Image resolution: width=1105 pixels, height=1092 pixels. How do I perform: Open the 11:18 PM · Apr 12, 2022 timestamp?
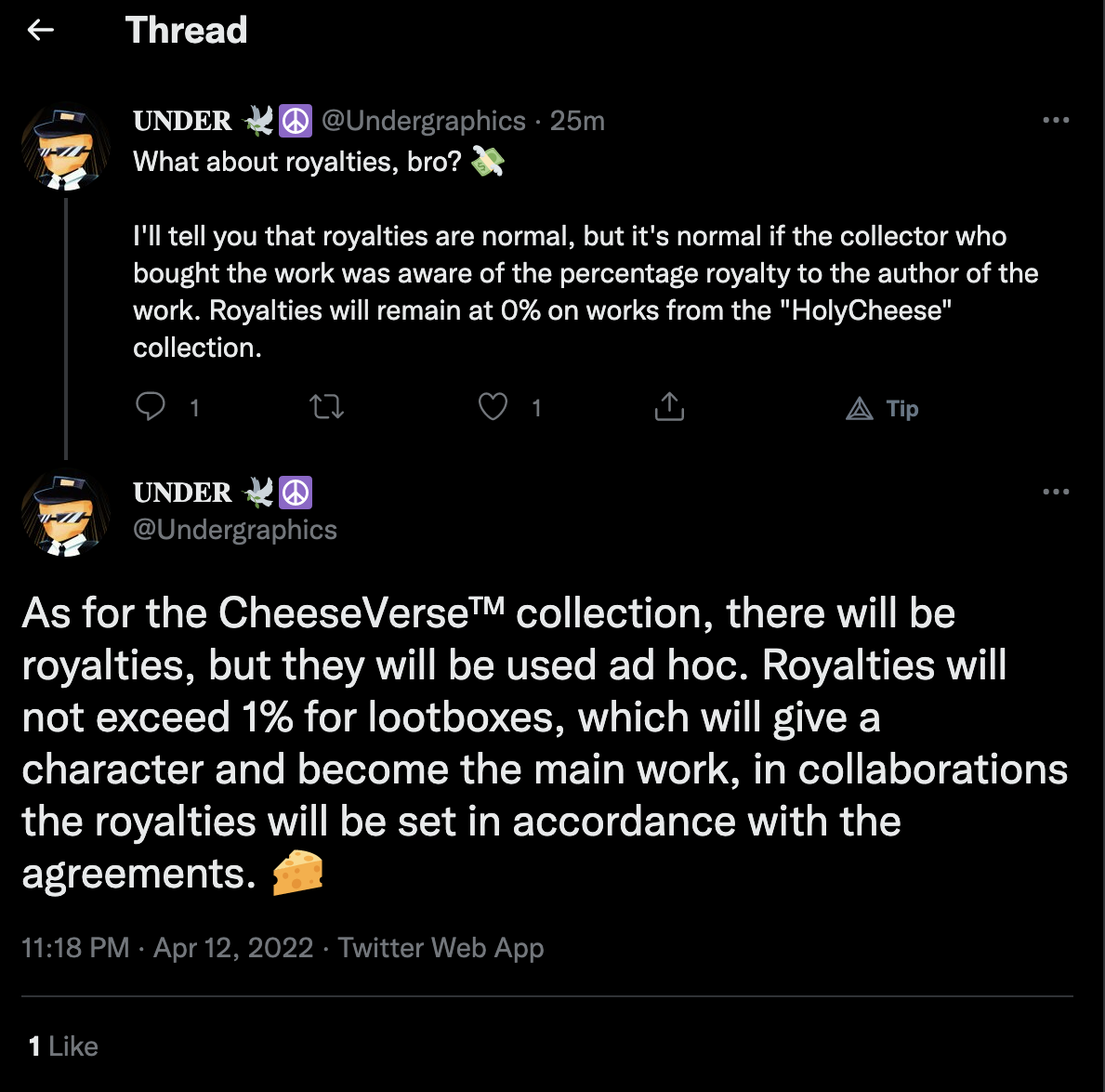(x=167, y=948)
